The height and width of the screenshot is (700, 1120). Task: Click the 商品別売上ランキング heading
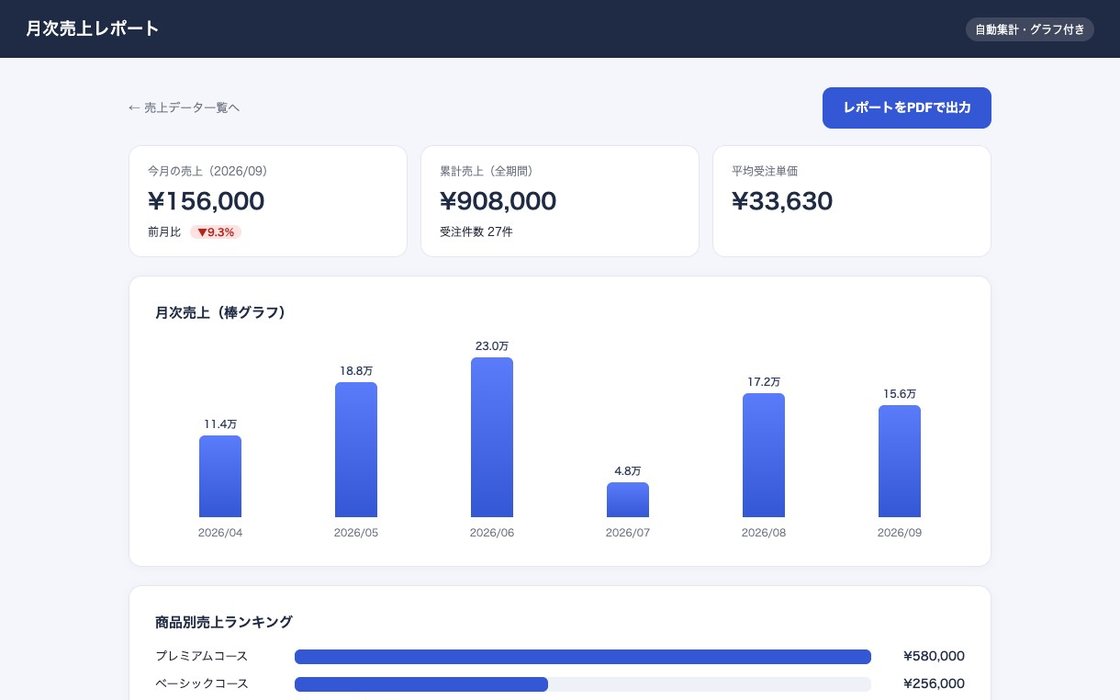224,622
